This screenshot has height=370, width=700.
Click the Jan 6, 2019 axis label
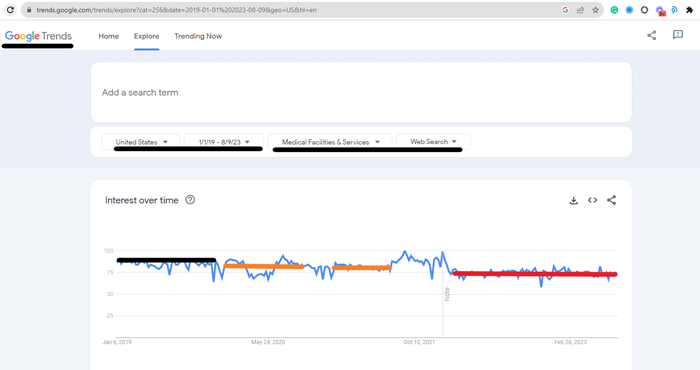point(117,342)
